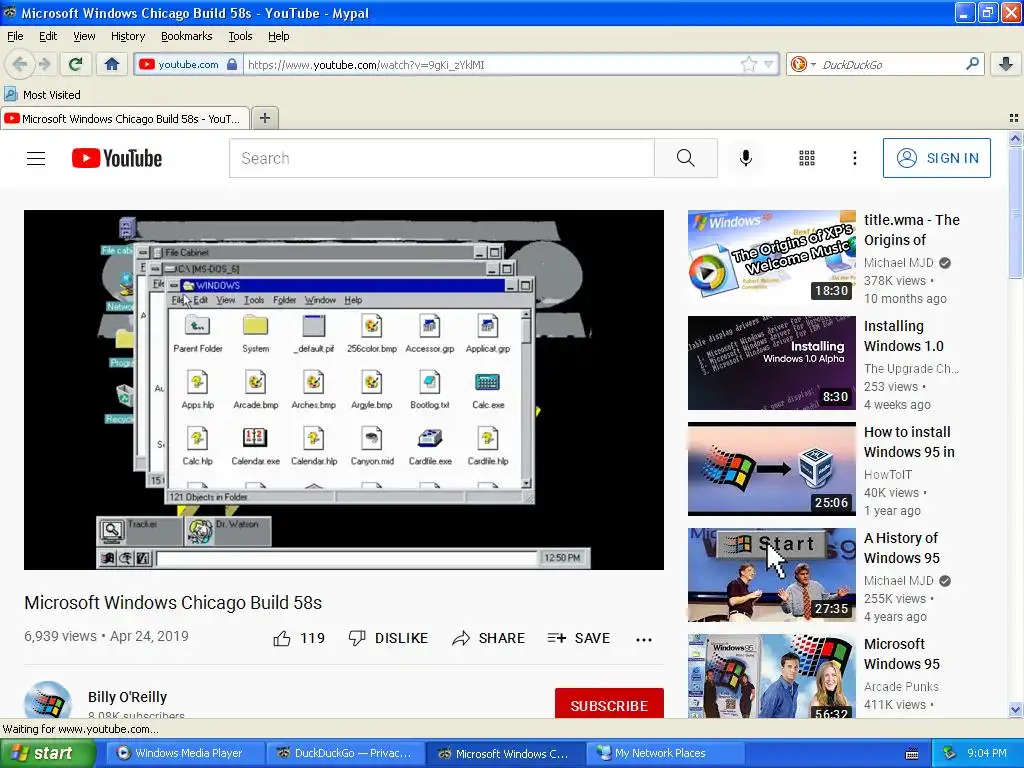This screenshot has width=1024, height=768.
Task: Open title.wma Origins of XP video thumbnail
Action: click(x=771, y=257)
